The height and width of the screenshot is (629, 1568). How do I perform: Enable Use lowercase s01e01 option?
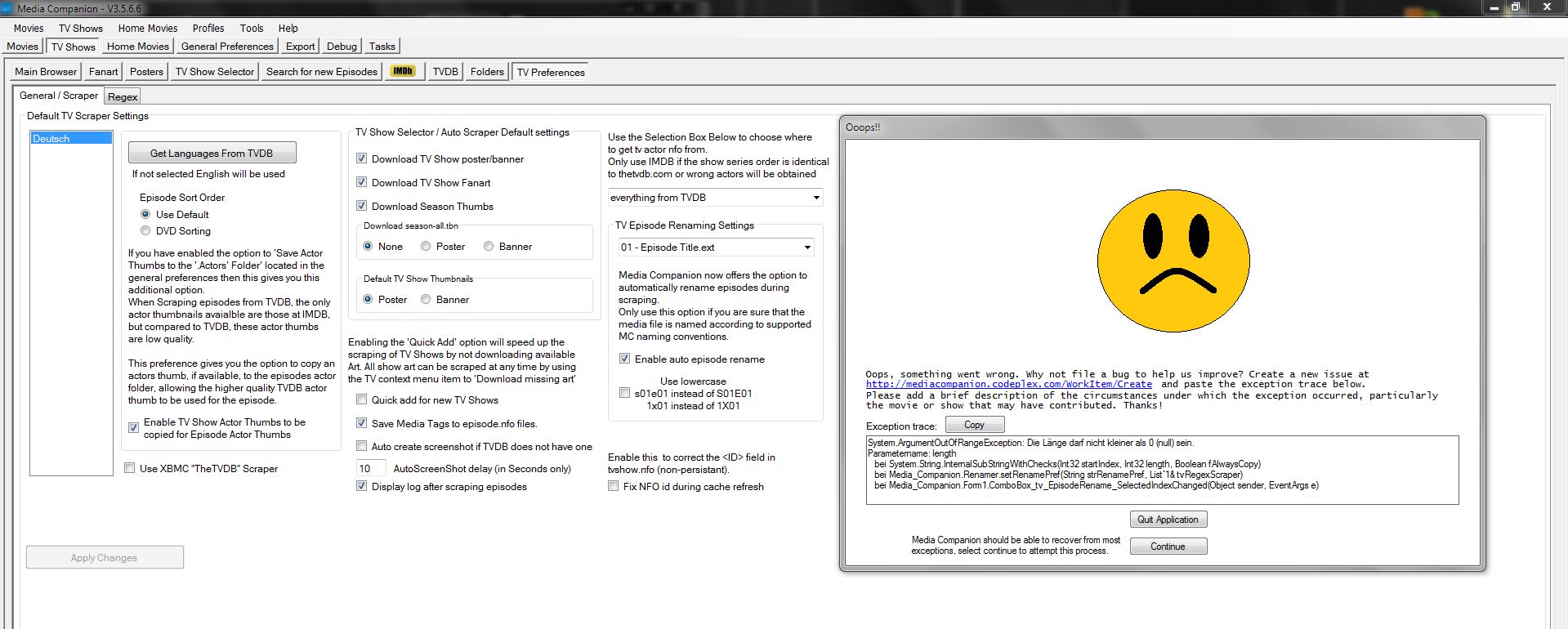624,393
